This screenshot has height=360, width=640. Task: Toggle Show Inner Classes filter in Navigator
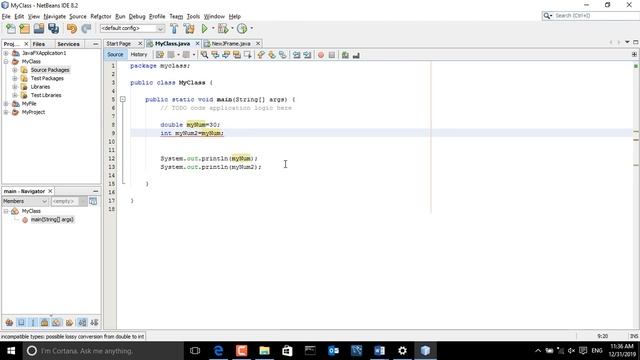[56, 322]
